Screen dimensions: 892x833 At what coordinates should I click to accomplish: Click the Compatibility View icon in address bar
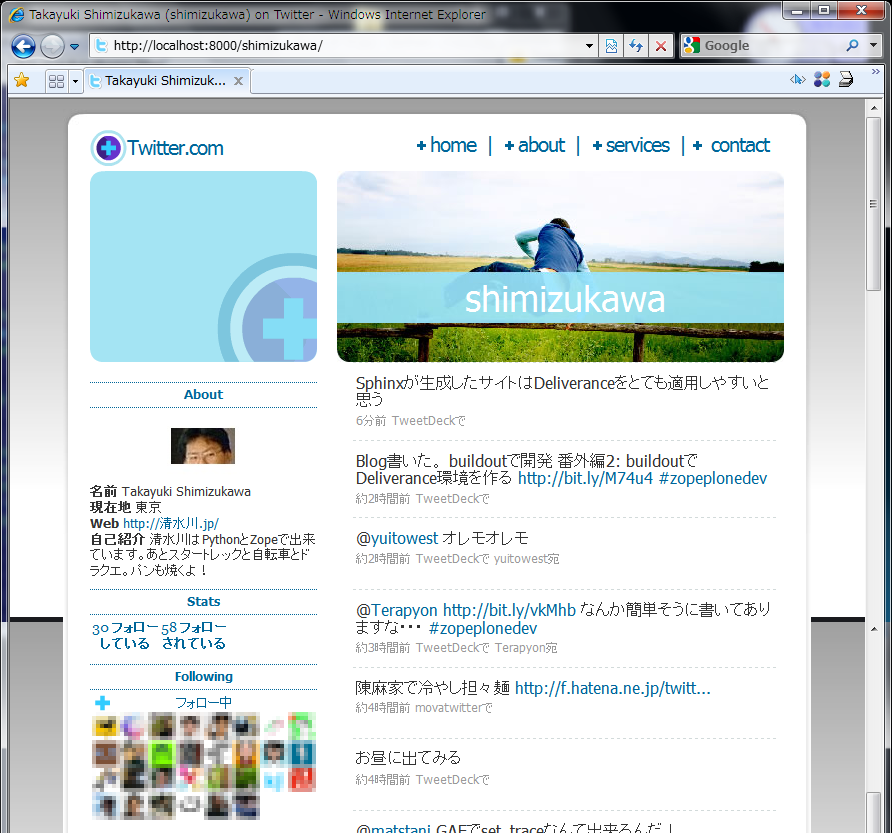(x=612, y=46)
